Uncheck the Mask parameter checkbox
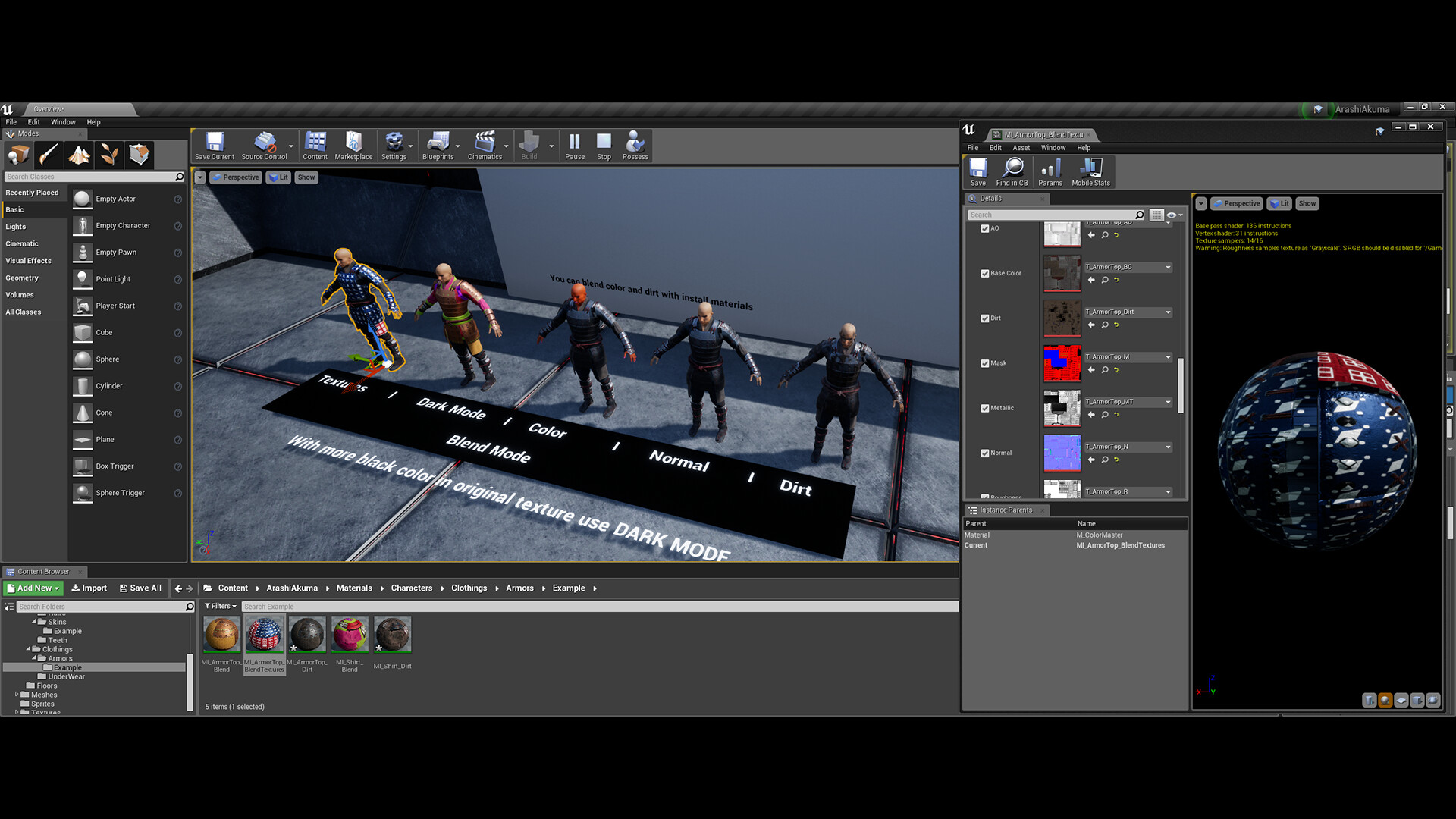 (985, 363)
